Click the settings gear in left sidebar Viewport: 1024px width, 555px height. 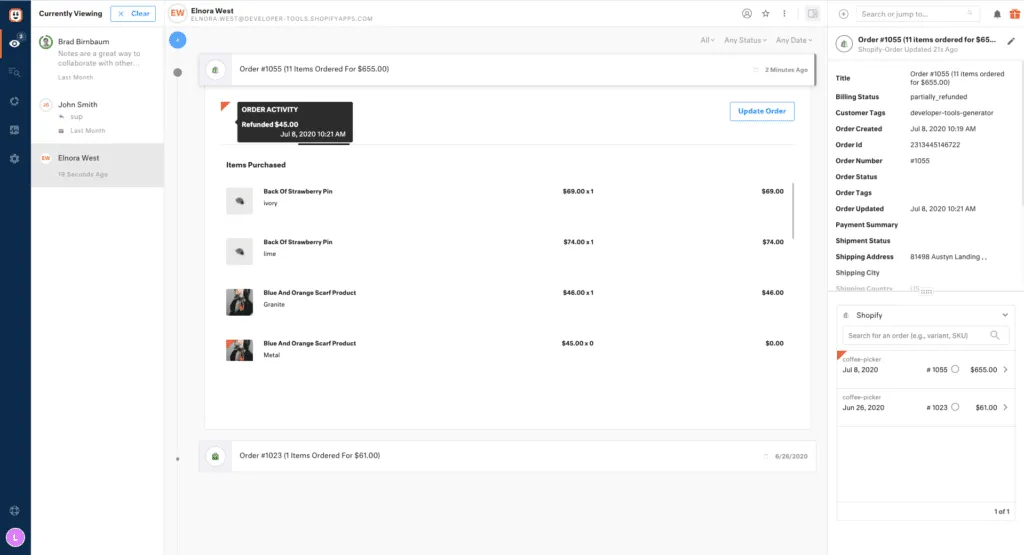tap(15, 158)
